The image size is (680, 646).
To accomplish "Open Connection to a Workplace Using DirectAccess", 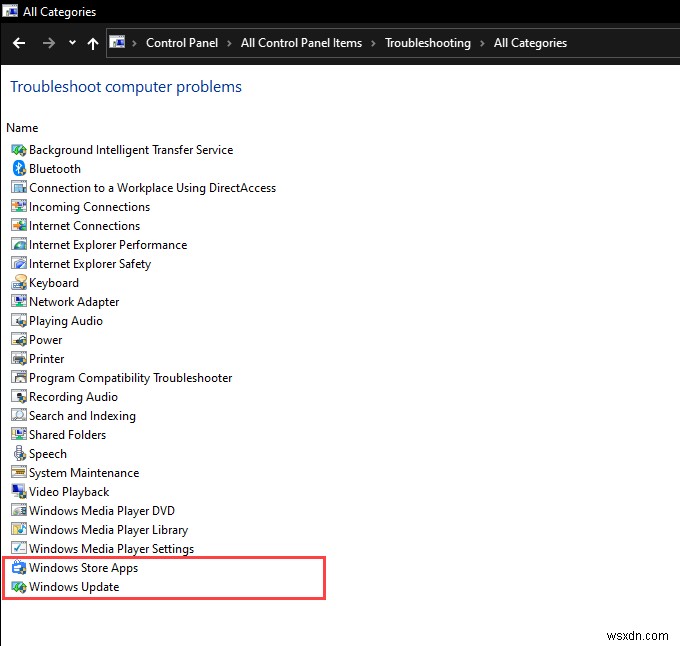I will 152,188.
